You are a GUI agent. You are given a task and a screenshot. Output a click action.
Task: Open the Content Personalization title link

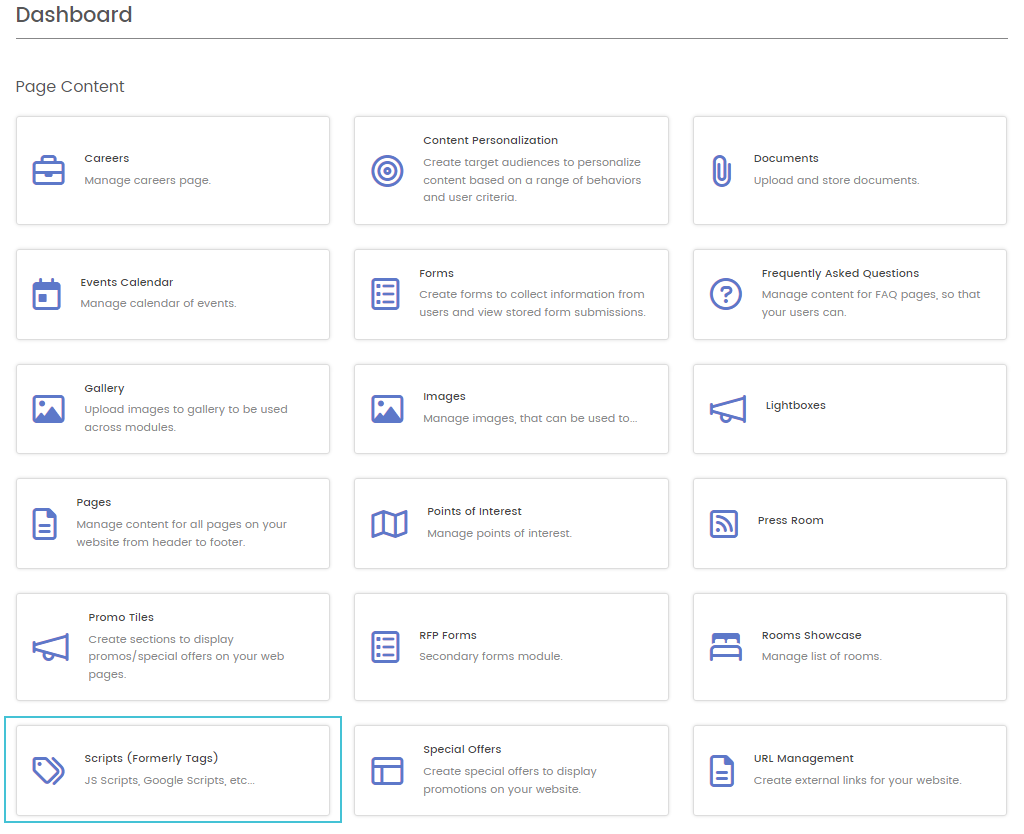490,140
